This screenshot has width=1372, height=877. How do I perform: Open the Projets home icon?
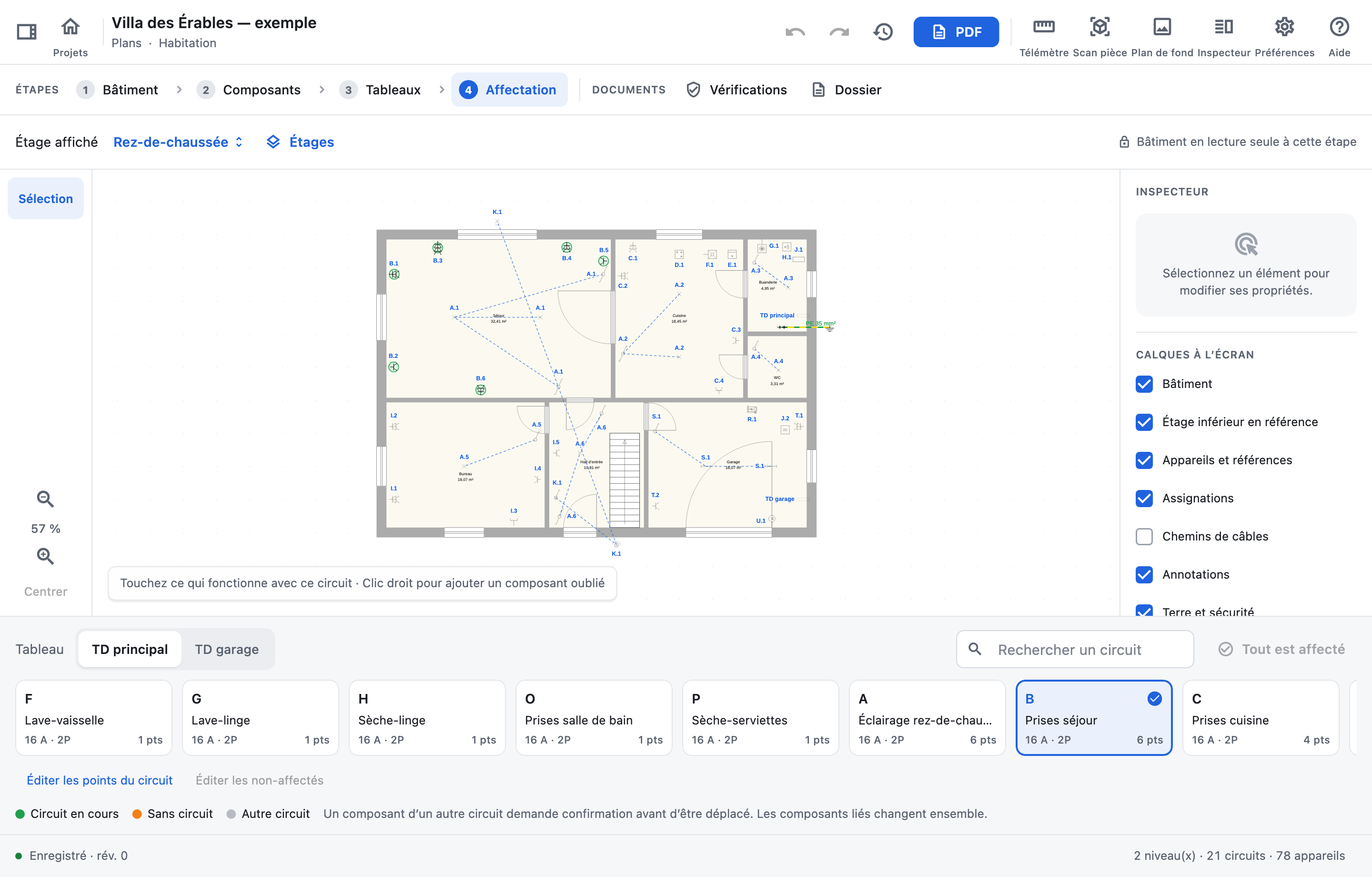pyautogui.click(x=70, y=27)
